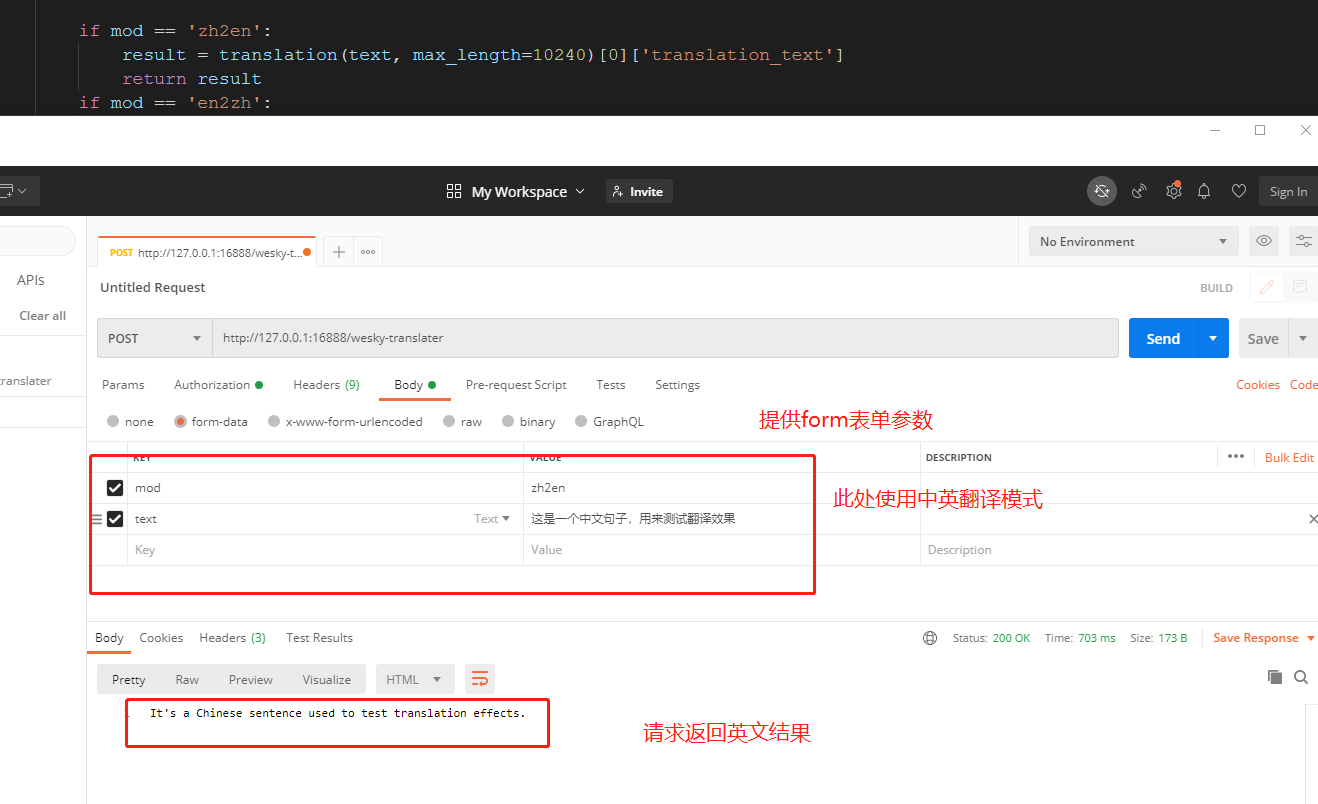Open the Send button dropdown arrow
Screen dimensions: 1318x804
[x=1213, y=338]
